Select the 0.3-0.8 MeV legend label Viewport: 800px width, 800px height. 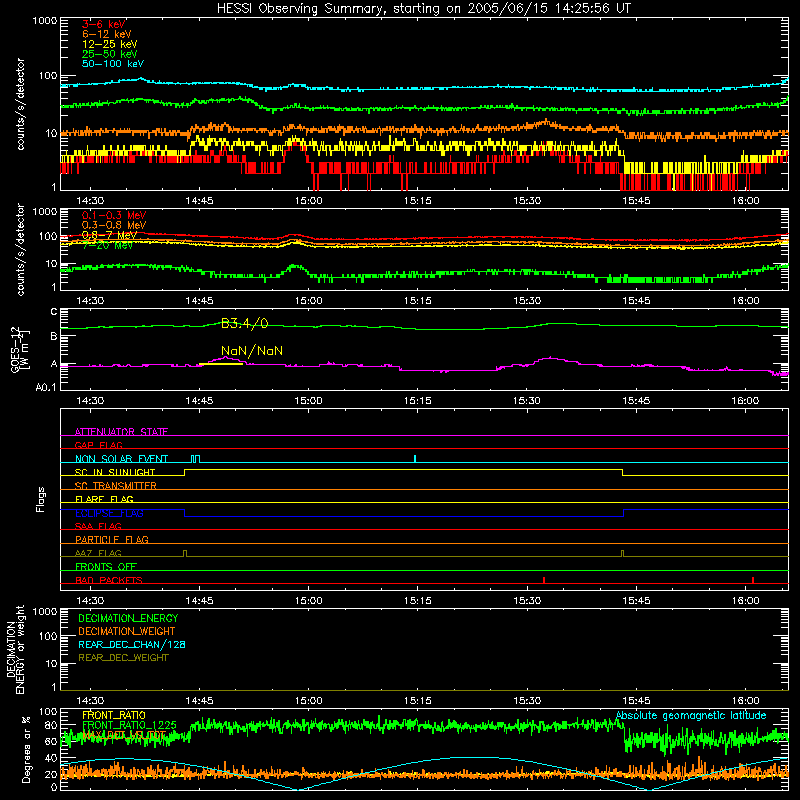pyautogui.click(x=114, y=225)
